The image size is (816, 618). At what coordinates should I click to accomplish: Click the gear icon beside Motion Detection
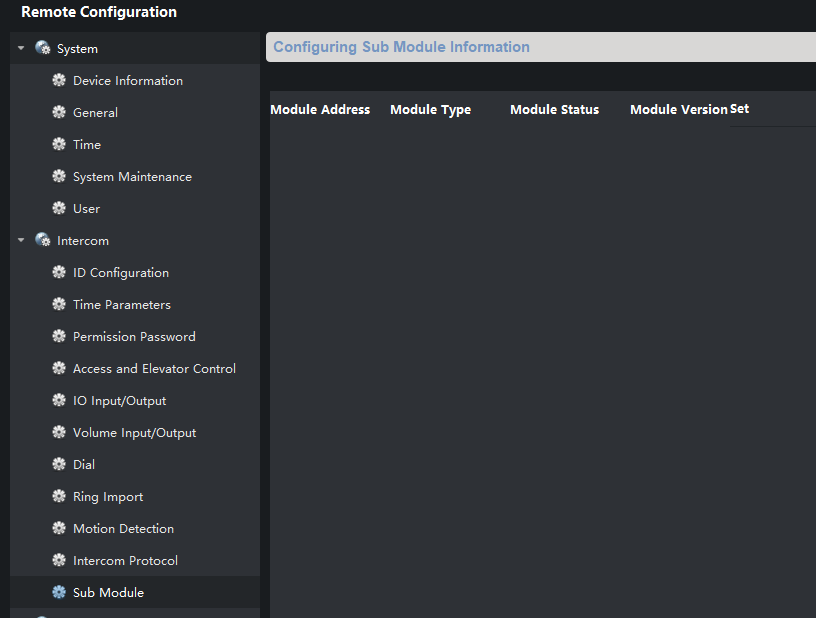59,529
